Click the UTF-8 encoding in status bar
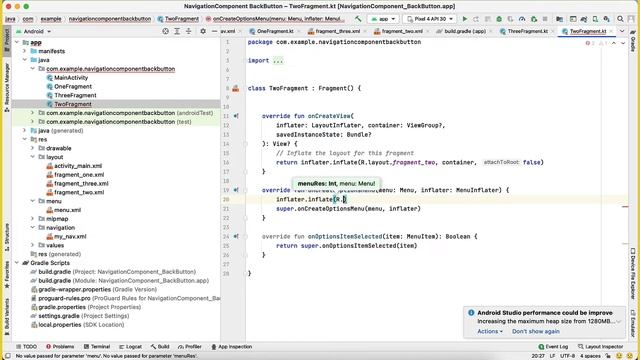The height and width of the screenshot is (360, 640). 567,356
